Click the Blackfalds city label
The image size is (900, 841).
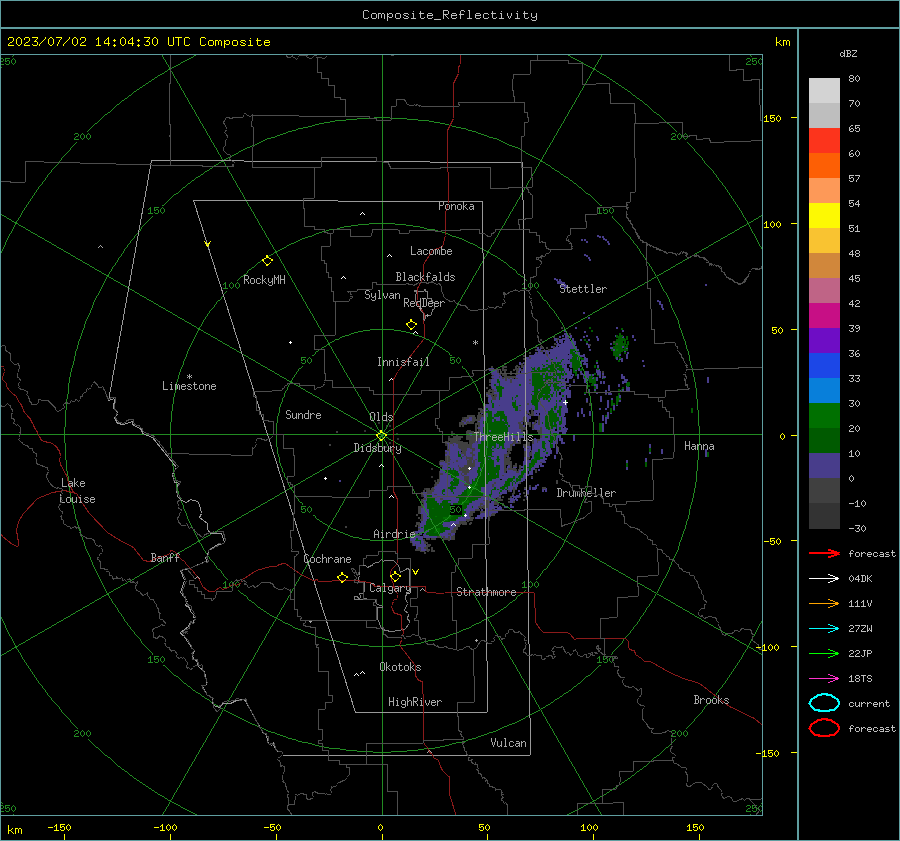click(x=425, y=277)
